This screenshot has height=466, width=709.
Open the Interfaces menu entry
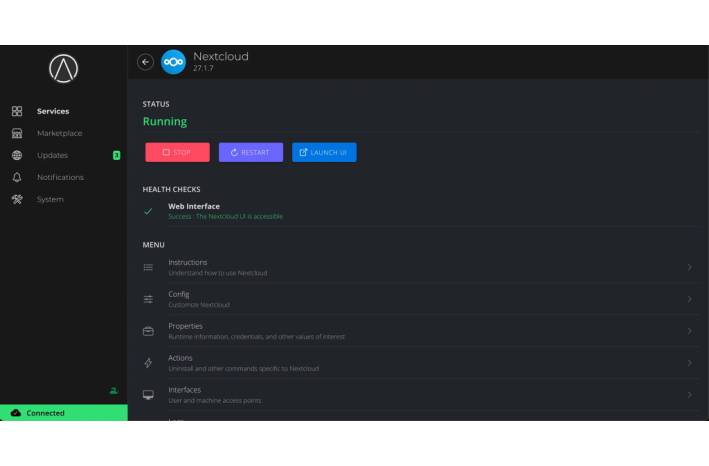184,390
